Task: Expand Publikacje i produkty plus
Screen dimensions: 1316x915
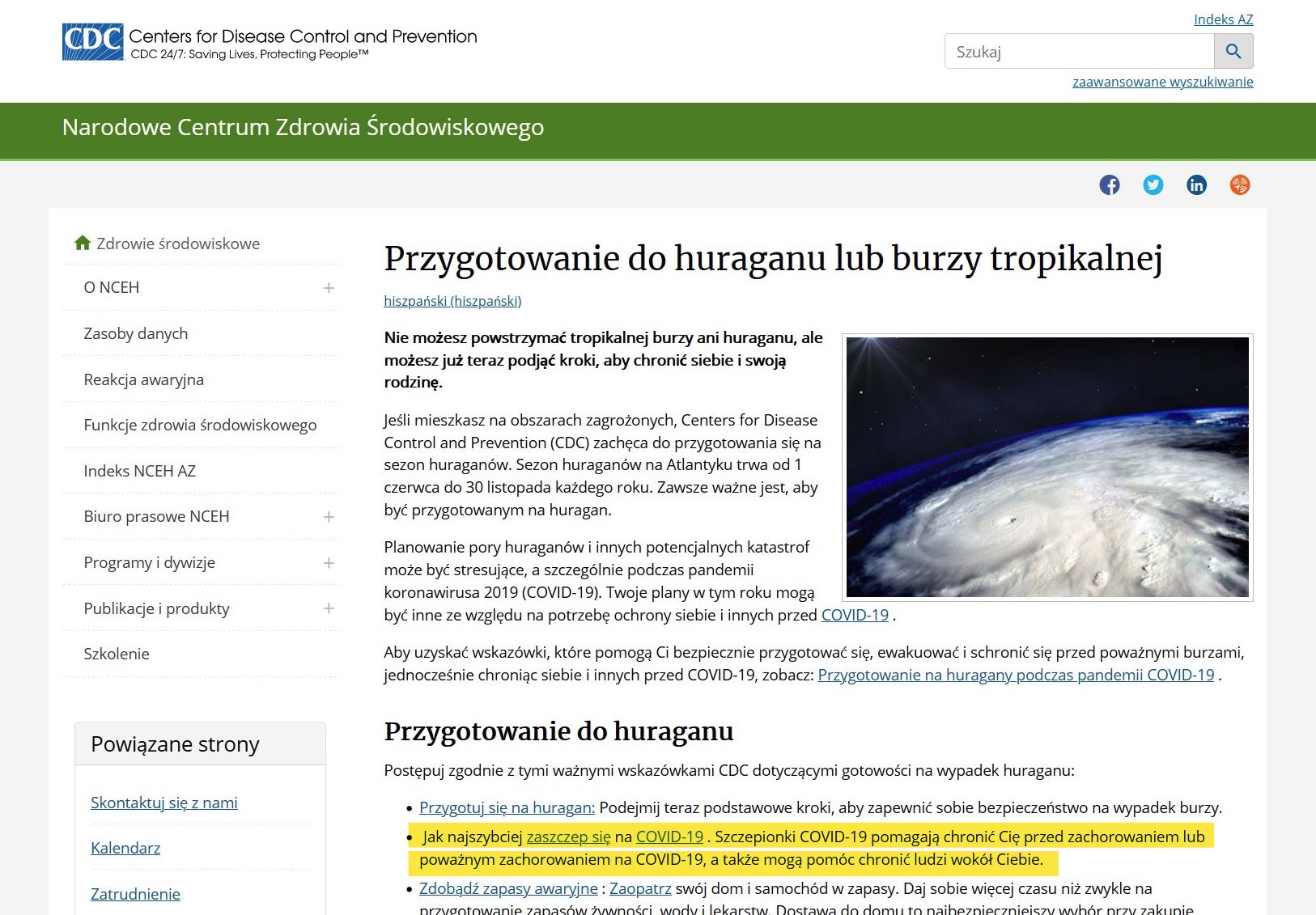Action: click(x=329, y=608)
